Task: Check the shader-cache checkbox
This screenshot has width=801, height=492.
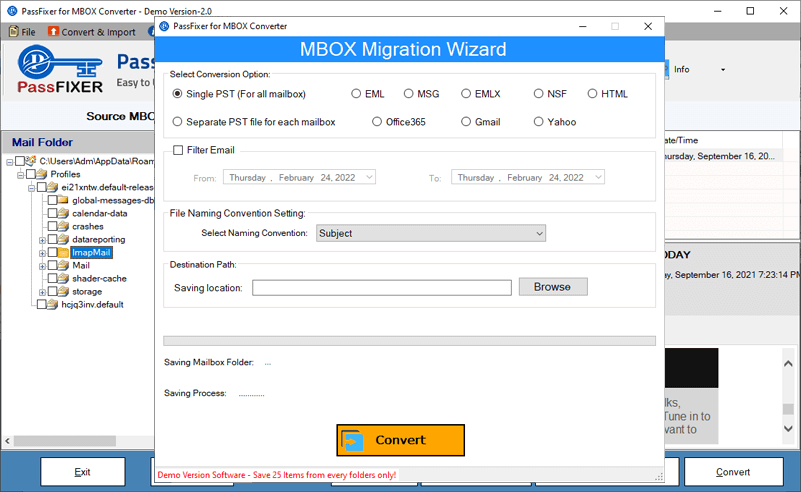Action: click(x=52, y=278)
